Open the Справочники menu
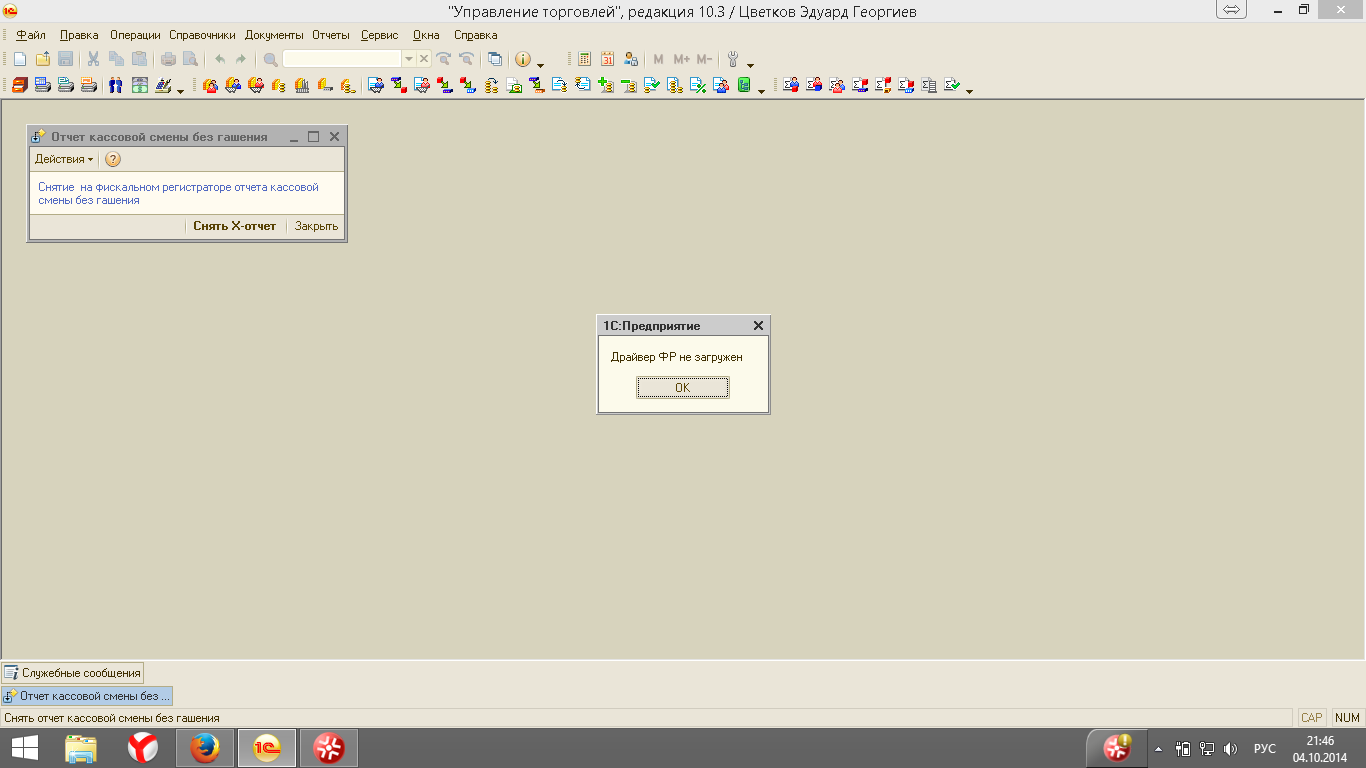This screenshot has height=768, width=1366. click(202, 35)
